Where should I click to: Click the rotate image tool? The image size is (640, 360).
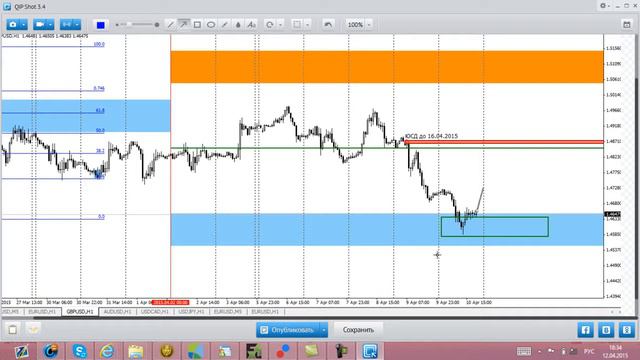coord(269,25)
